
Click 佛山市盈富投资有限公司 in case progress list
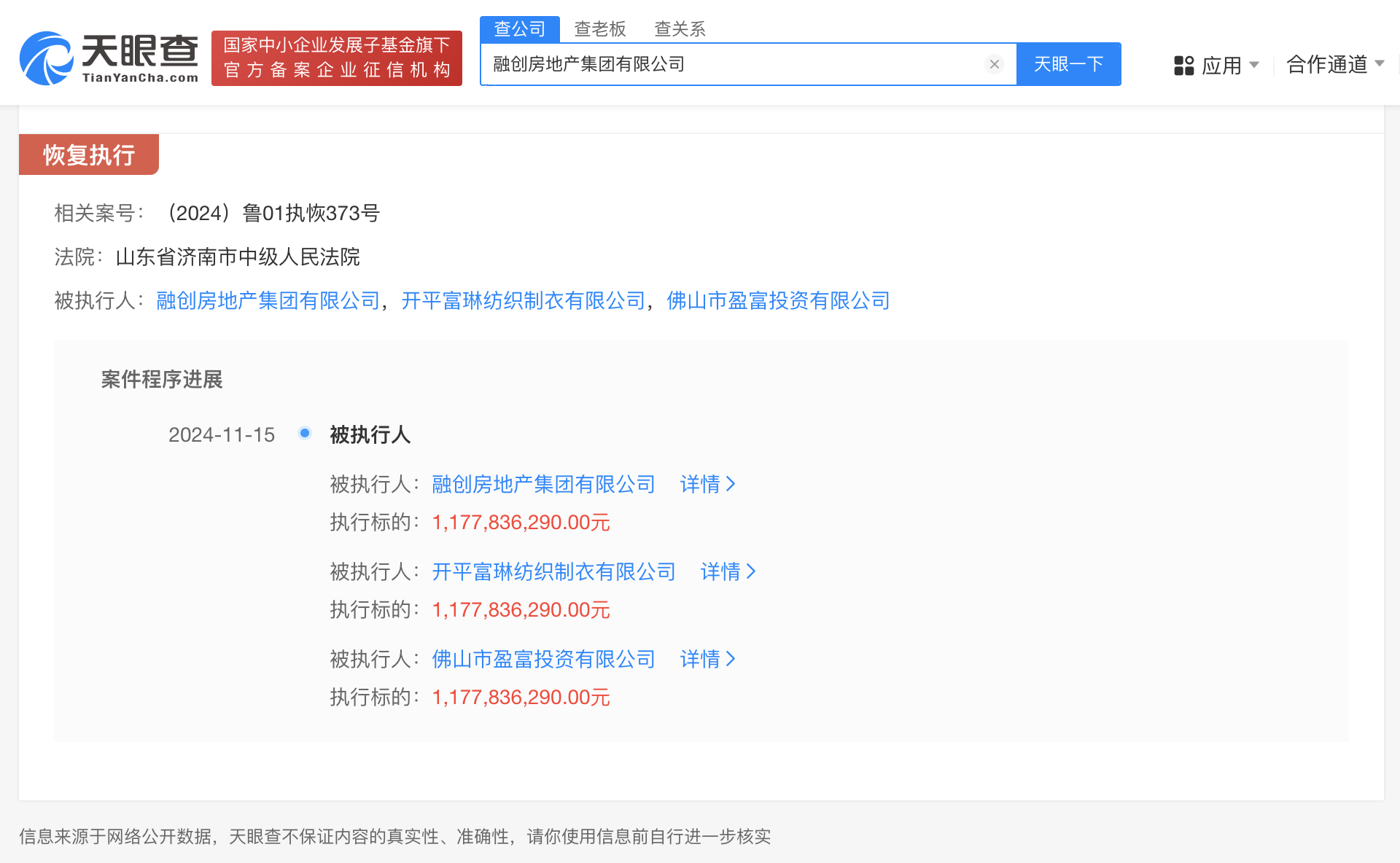[x=543, y=659]
